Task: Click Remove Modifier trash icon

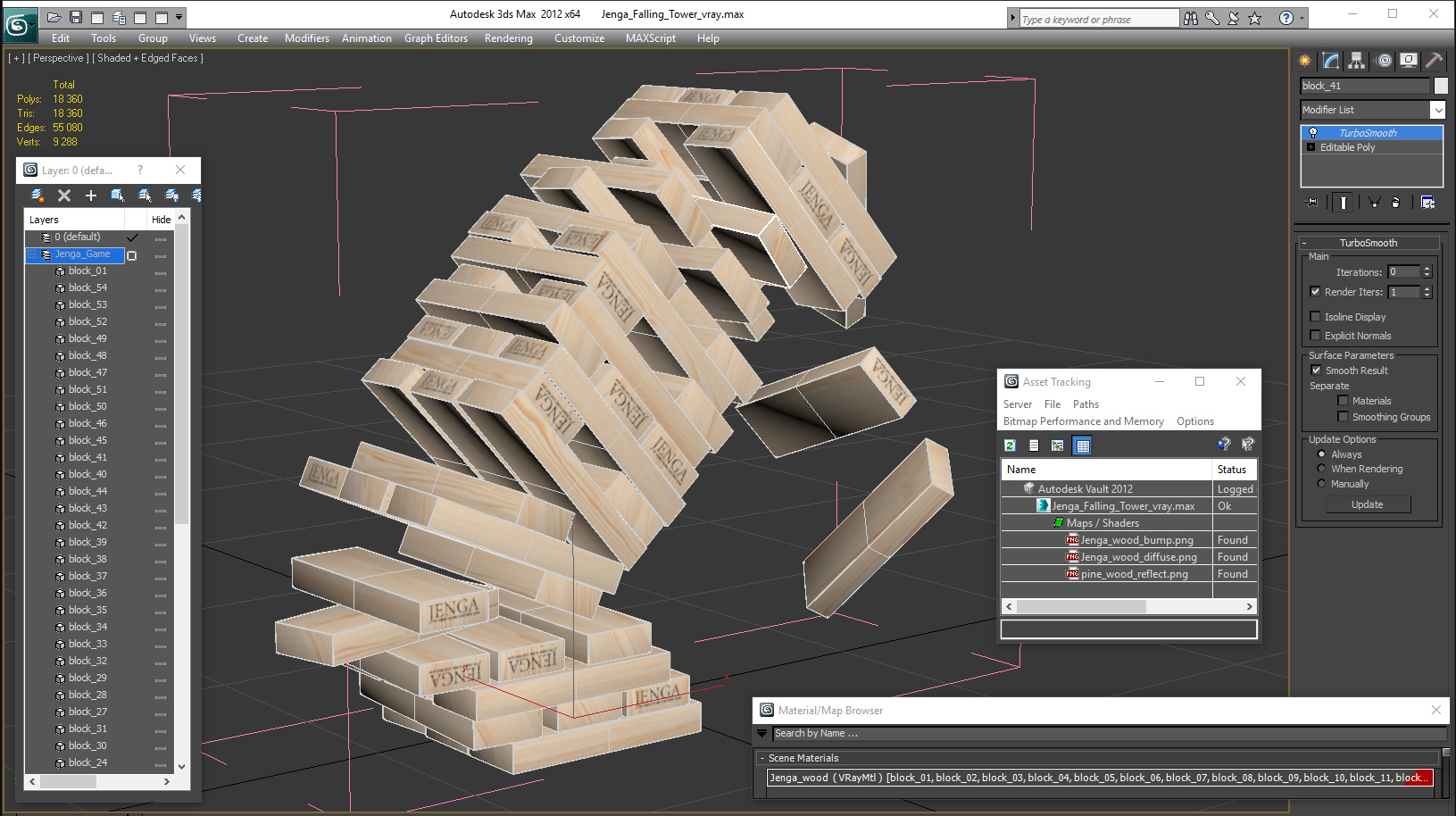Action: point(1396,202)
